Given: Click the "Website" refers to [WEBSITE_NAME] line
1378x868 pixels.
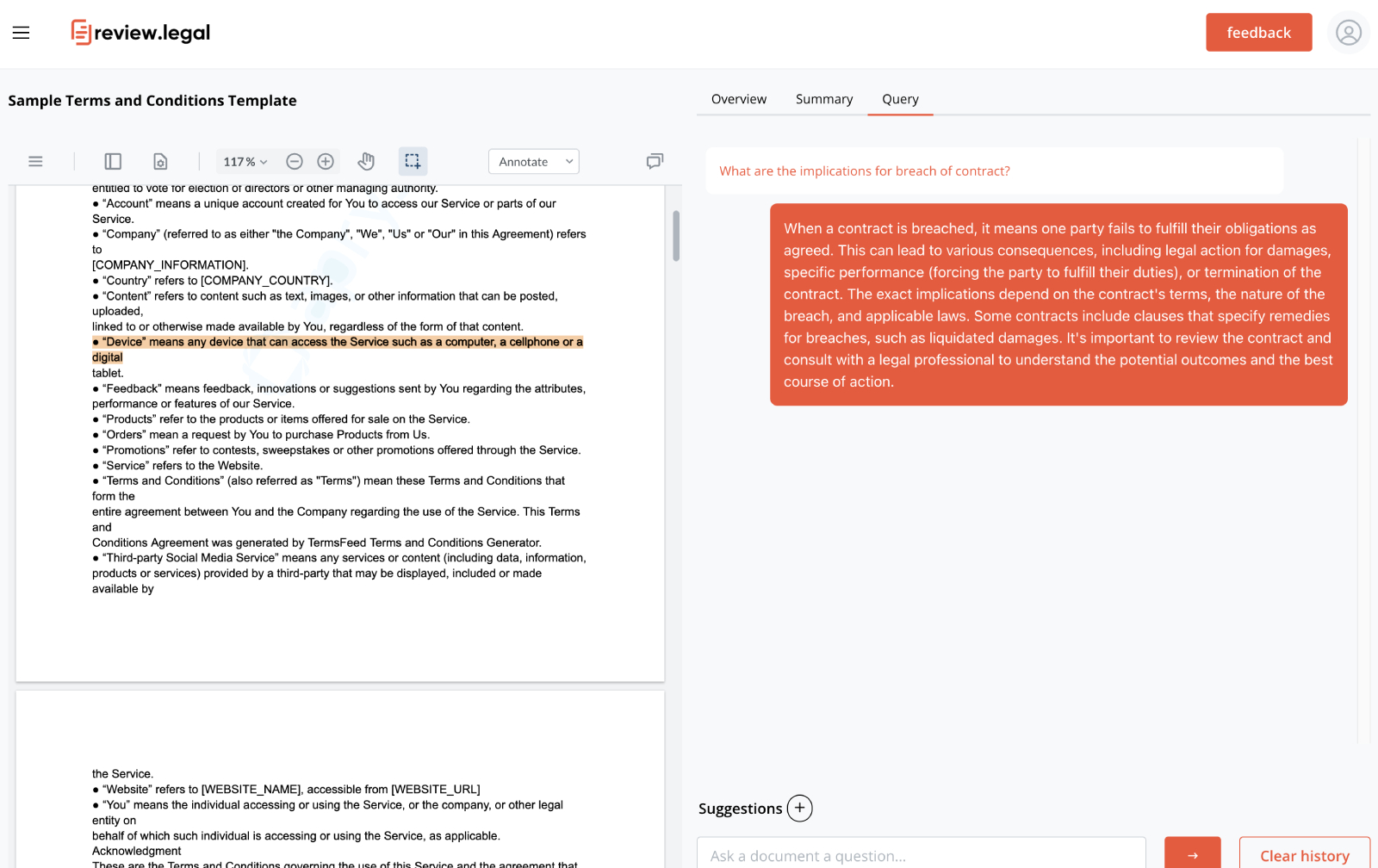Looking at the screenshot, I should click(286, 790).
